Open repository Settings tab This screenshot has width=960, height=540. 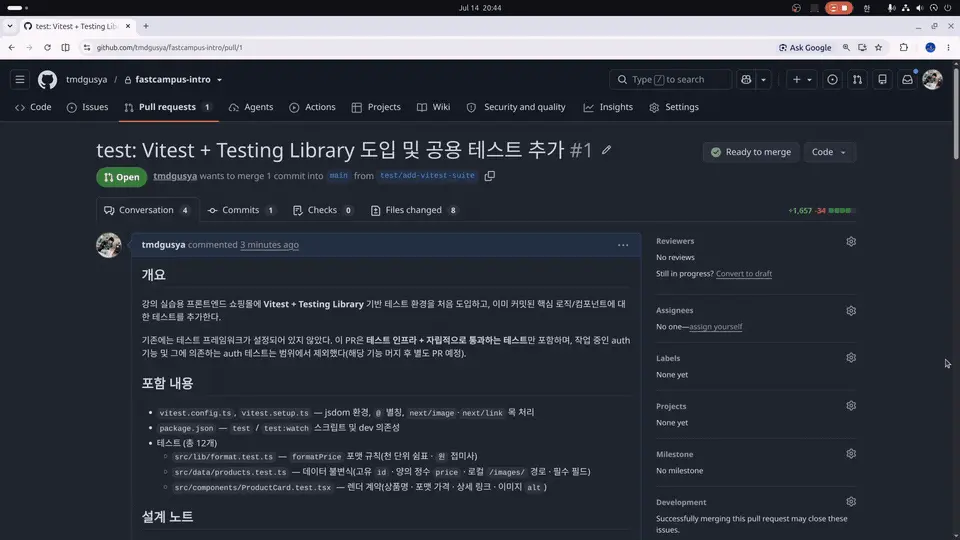(x=673, y=107)
